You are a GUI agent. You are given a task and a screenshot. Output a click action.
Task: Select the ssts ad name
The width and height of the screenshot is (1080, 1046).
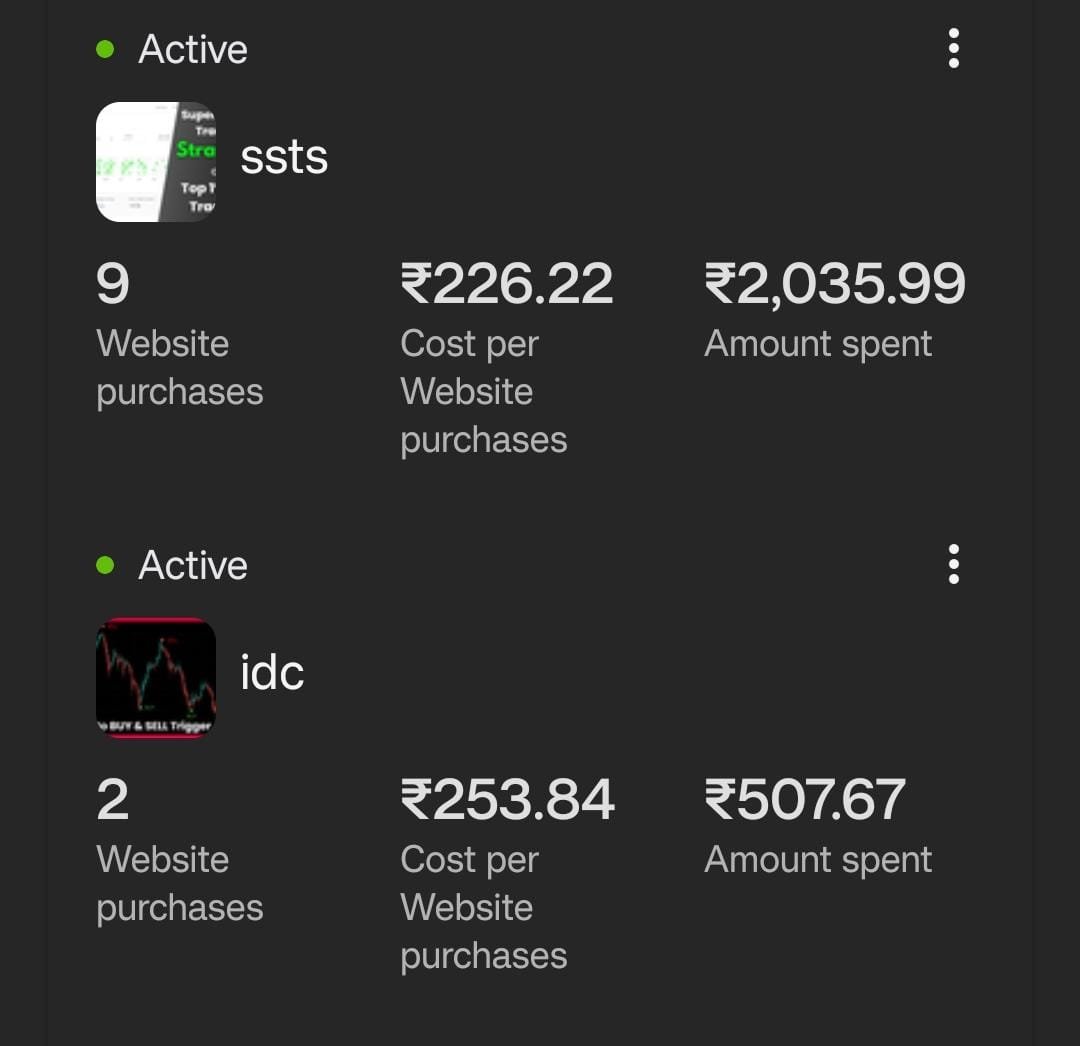[284, 158]
